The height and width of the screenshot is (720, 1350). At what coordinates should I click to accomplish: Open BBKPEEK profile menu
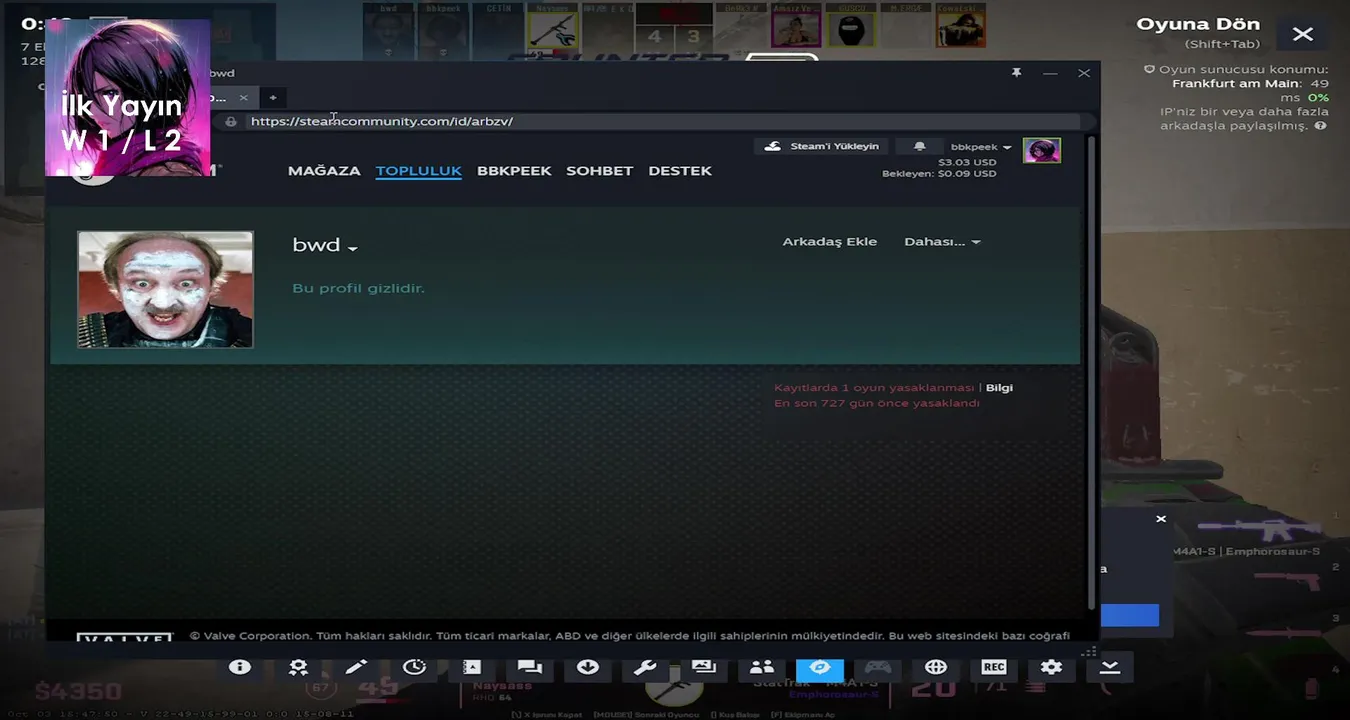514,171
